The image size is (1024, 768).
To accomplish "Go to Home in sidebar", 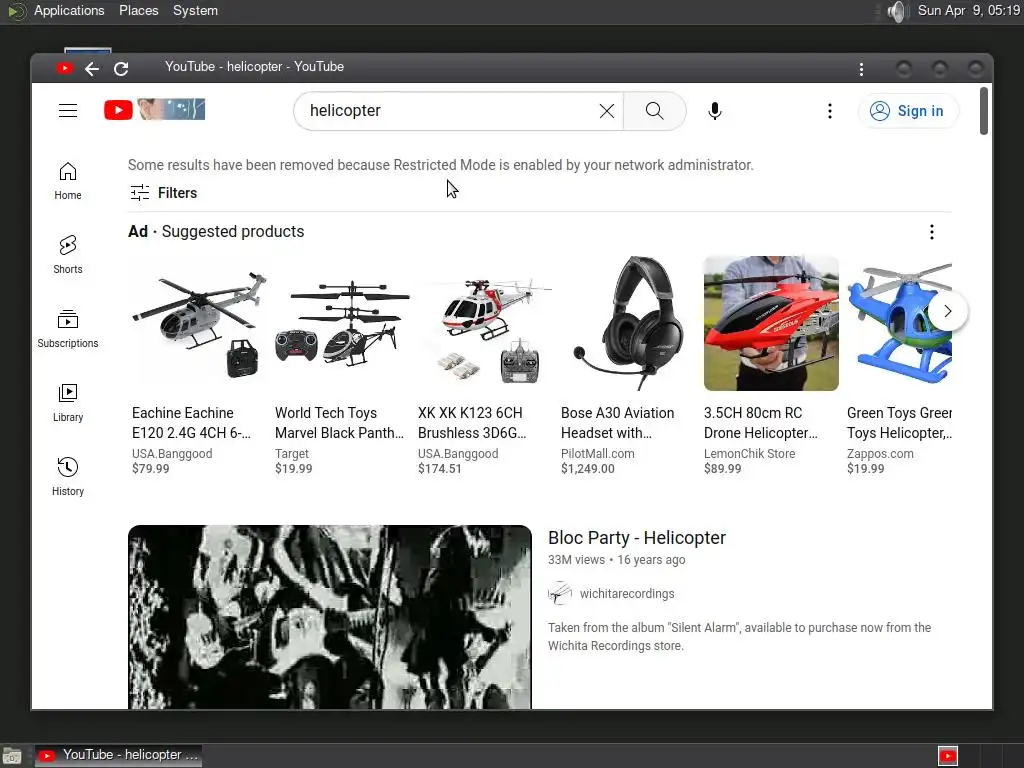I will [68, 181].
